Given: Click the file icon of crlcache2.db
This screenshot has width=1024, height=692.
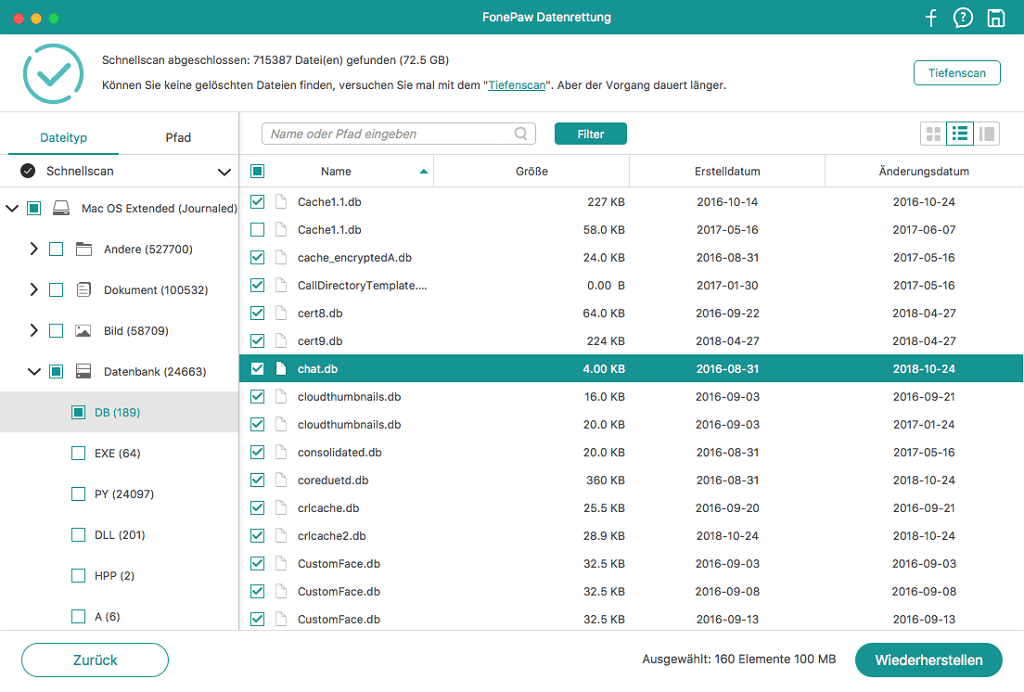Looking at the screenshot, I should coord(281,536).
